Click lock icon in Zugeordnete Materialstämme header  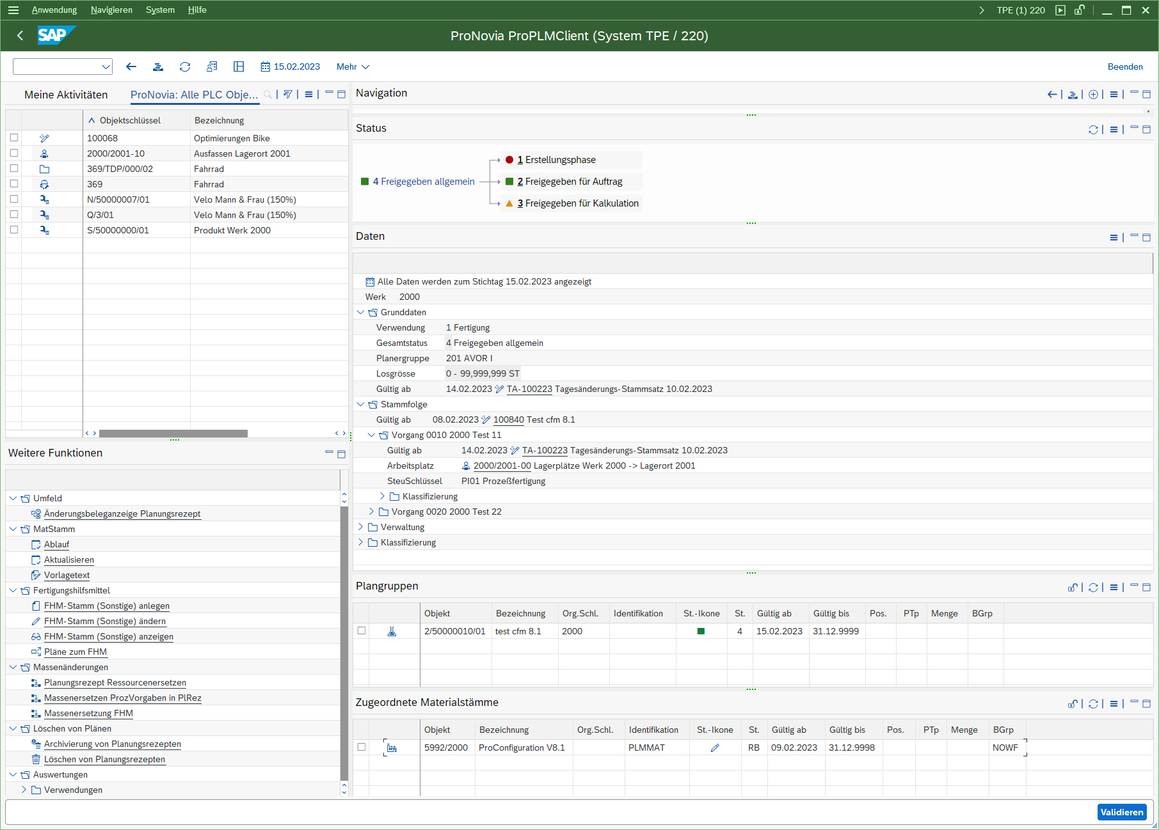coord(1073,704)
